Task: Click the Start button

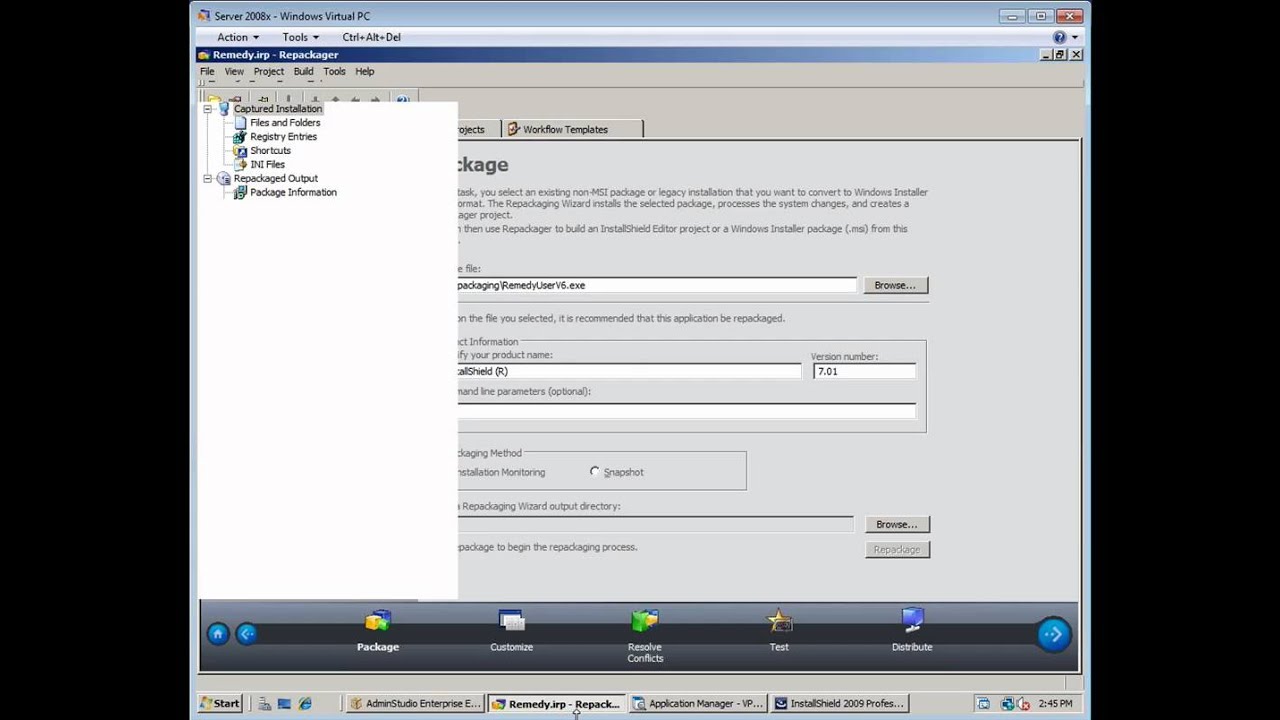Action: tap(220, 704)
